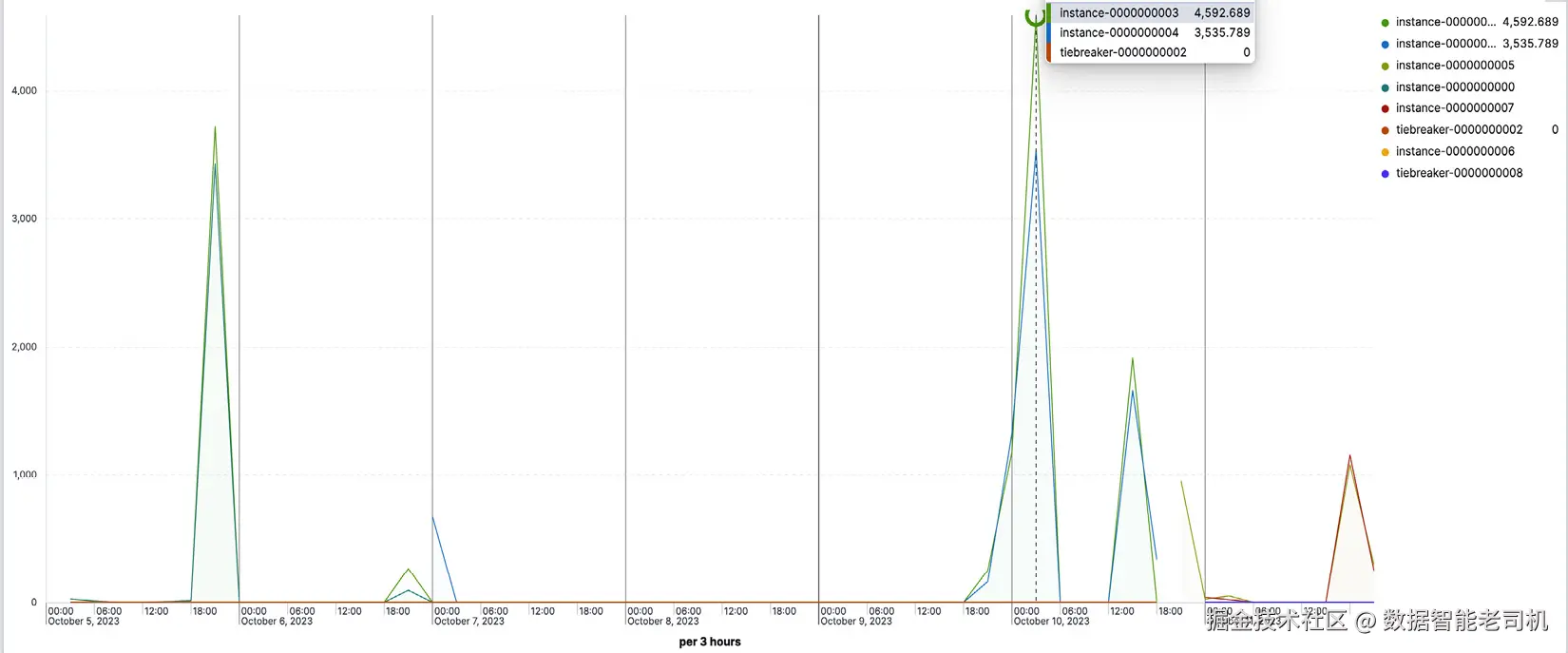Toggle instance-0000000000 series in the legend
The width and height of the screenshot is (1568, 653).
[x=1455, y=86]
